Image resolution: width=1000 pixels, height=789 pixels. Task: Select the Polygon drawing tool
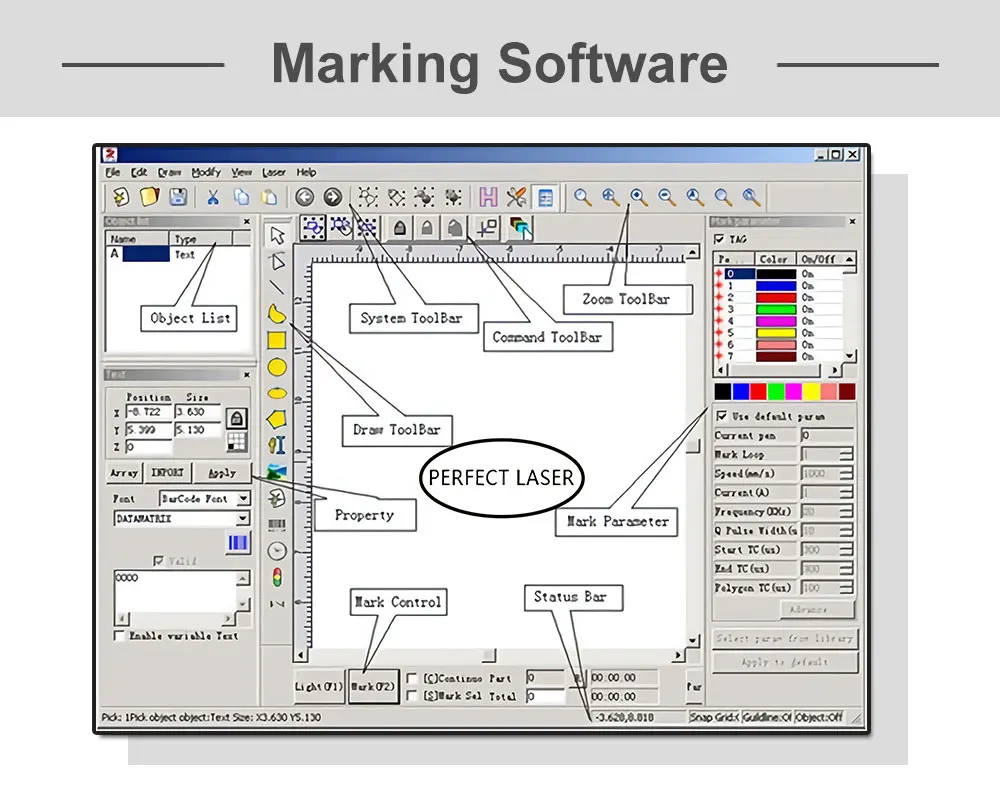277,419
